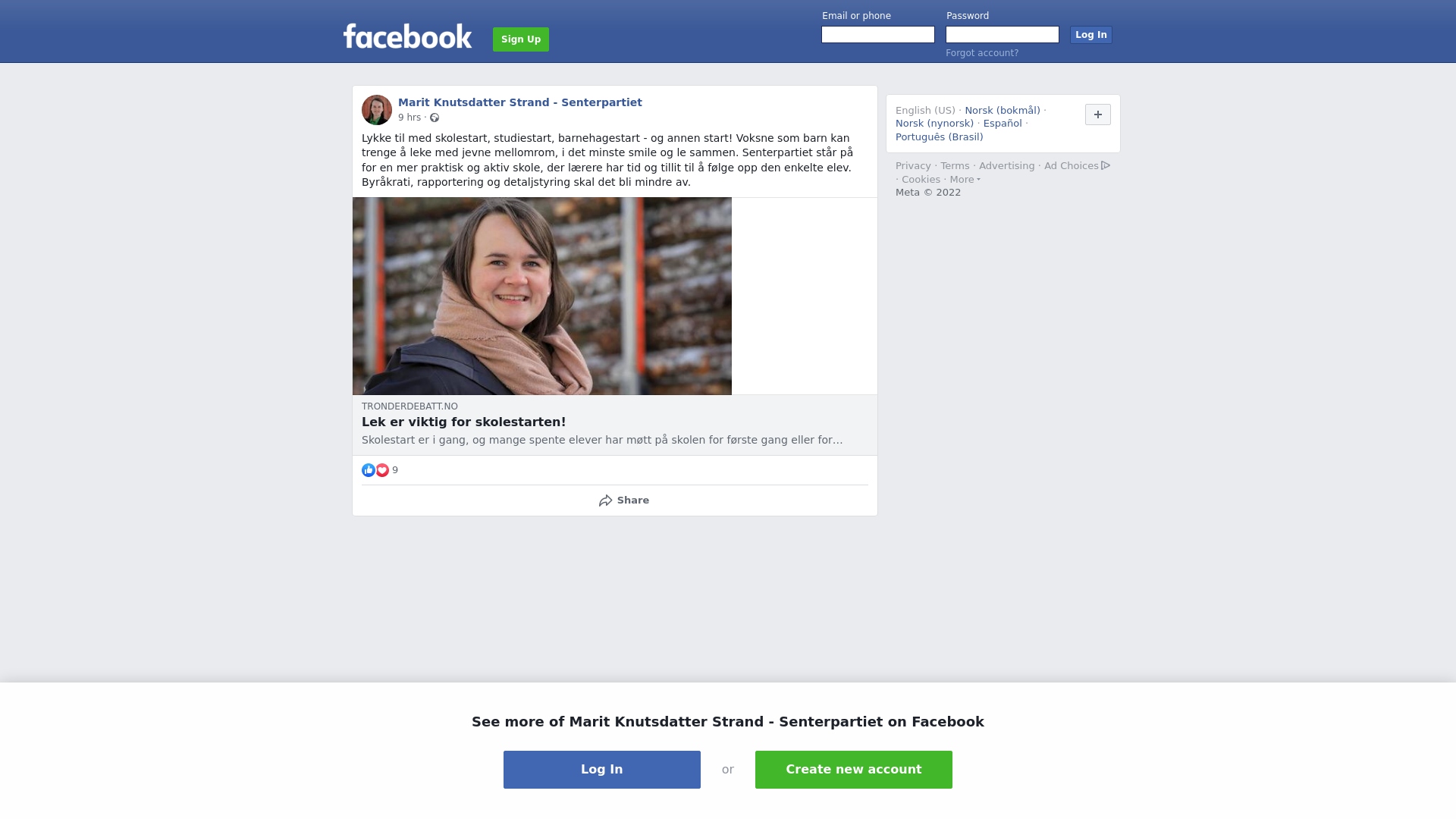Focus the Password input field
The height and width of the screenshot is (819, 1456).
[1003, 35]
